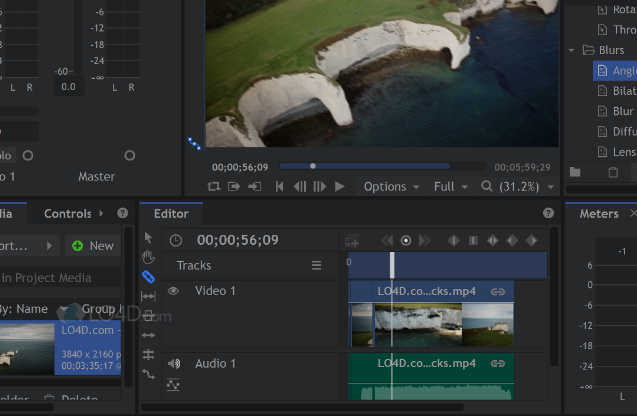Collapse the Blurs effects folder
Image resolution: width=637 pixels, height=416 pixels.
tap(573, 50)
